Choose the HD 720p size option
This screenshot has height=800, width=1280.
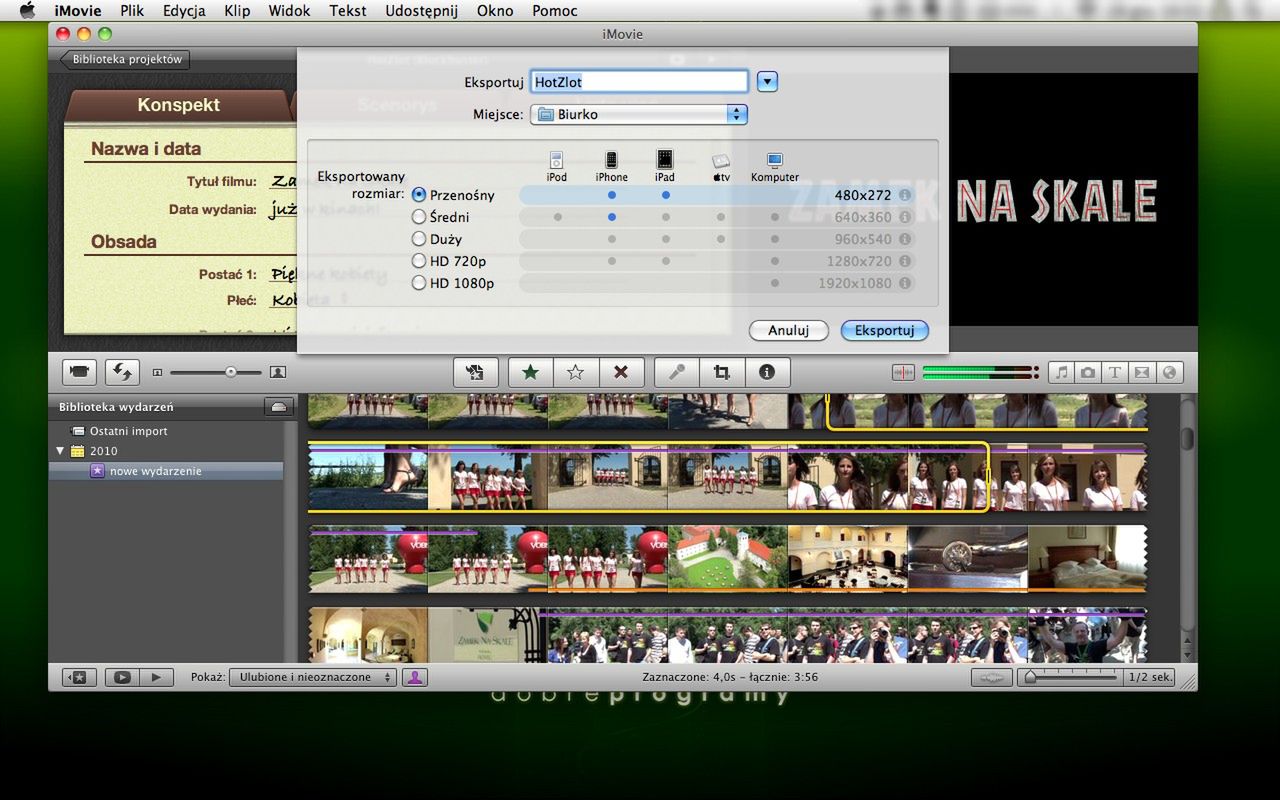419,261
